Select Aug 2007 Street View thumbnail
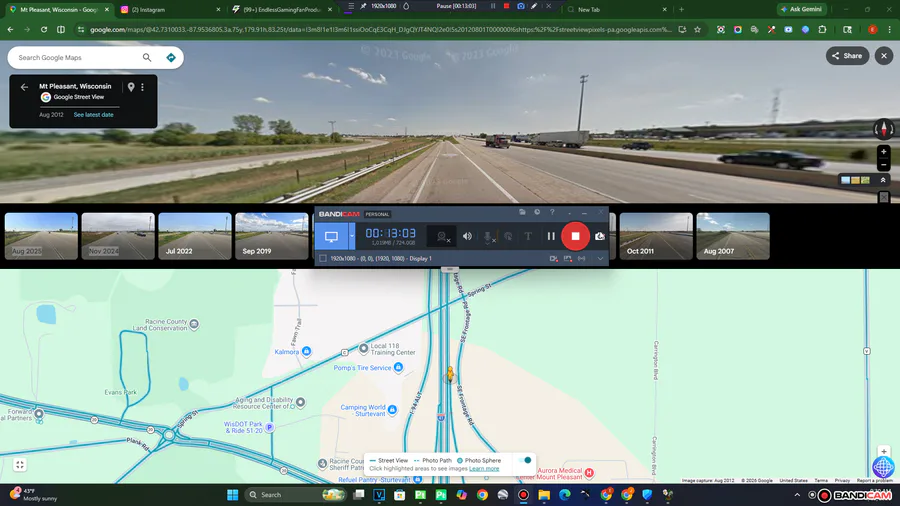Image resolution: width=900 pixels, height=506 pixels. point(733,236)
